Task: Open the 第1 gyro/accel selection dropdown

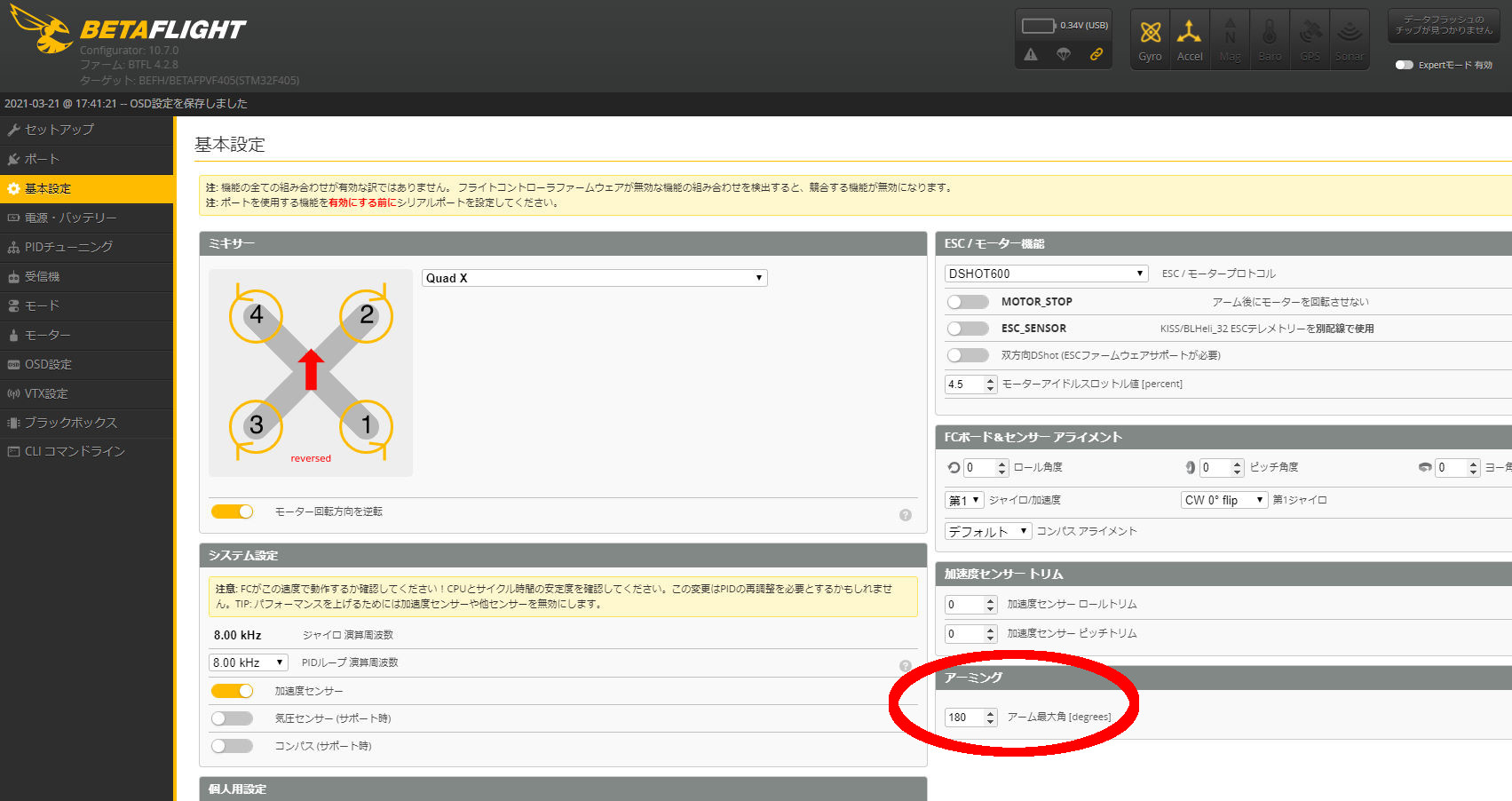Action: pyautogui.click(x=964, y=500)
